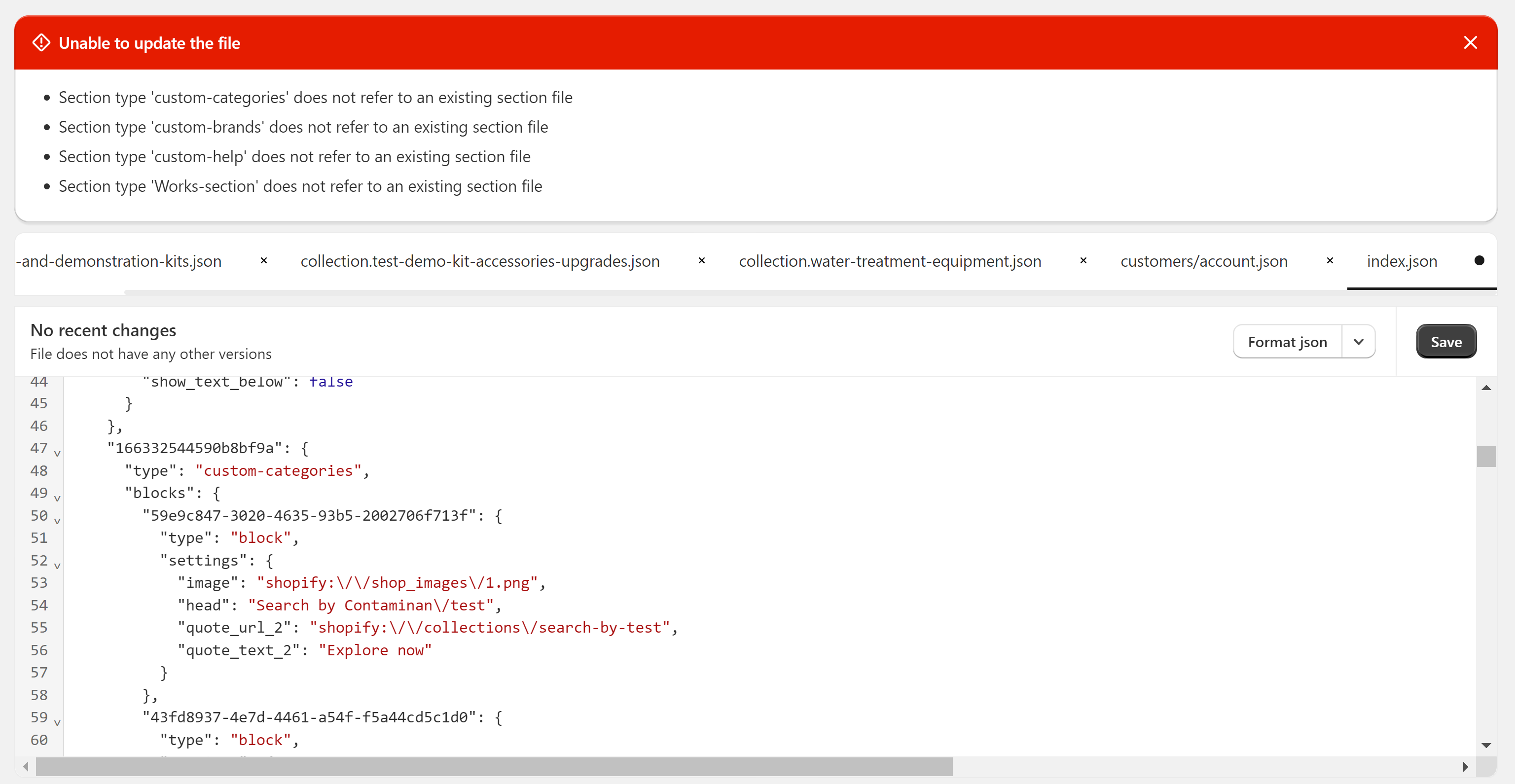Click the unsaved dot on the index.json tab
The width and height of the screenshot is (1515, 784).
point(1479,260)
